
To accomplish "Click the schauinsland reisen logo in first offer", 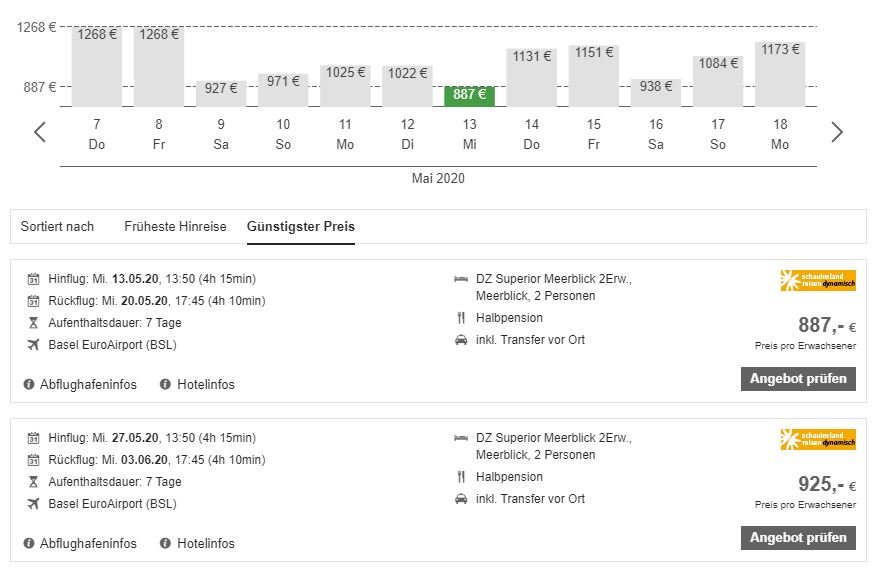I will click(818, 281).
